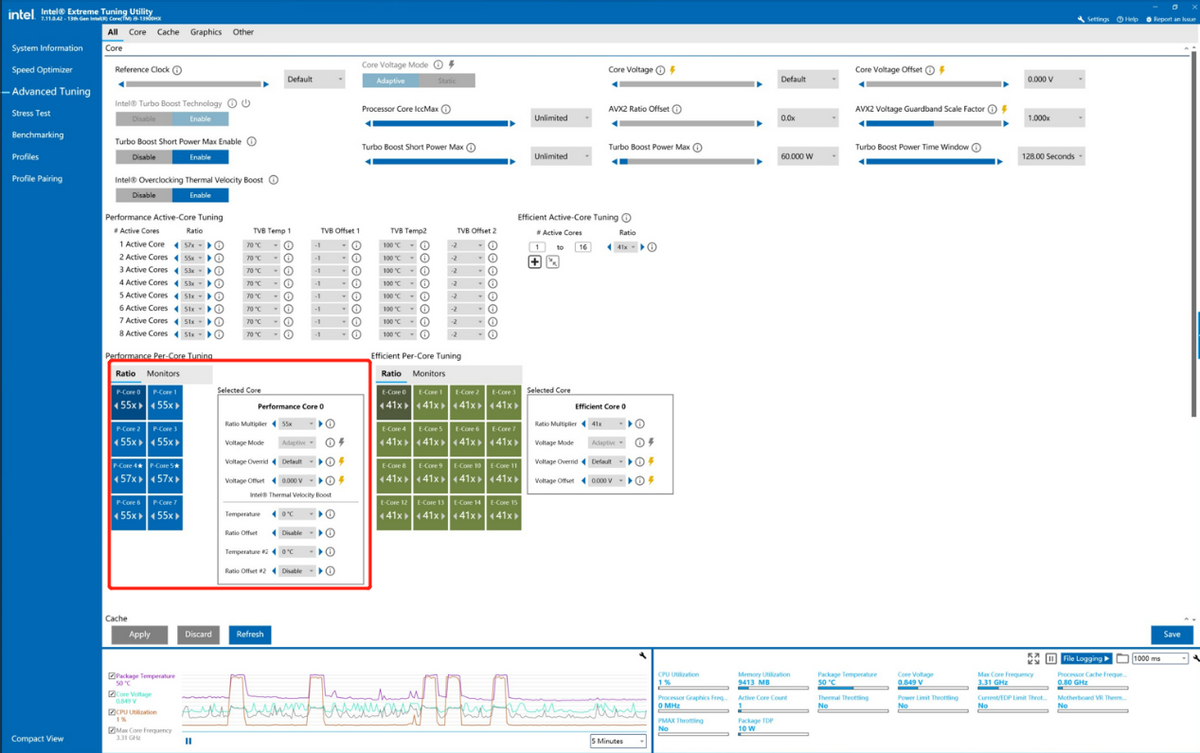Set Core Voltage Mode to Static
The image size is (1200, 753).
point(447,80)
